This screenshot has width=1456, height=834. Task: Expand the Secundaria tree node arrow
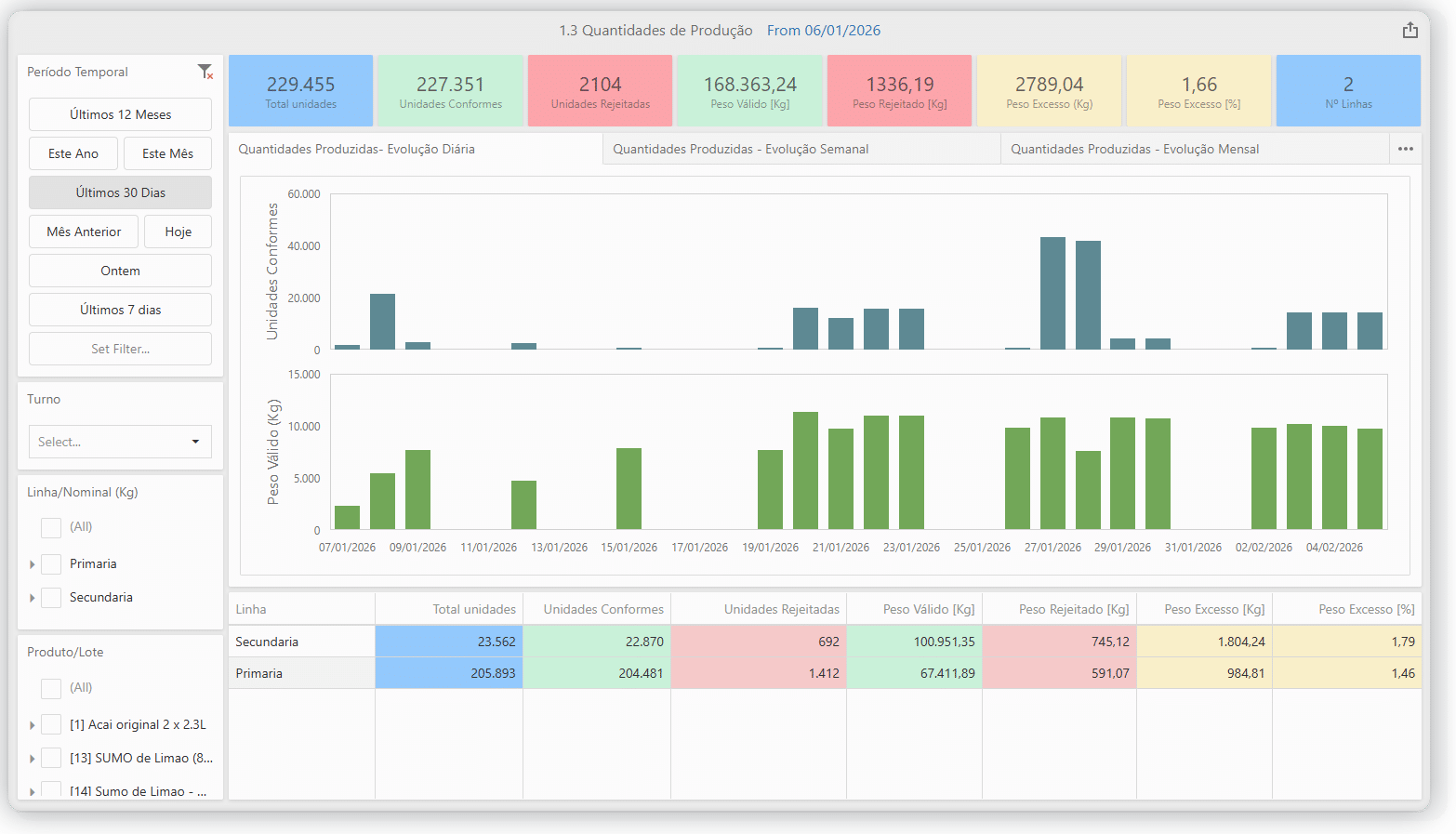(33, 598)
